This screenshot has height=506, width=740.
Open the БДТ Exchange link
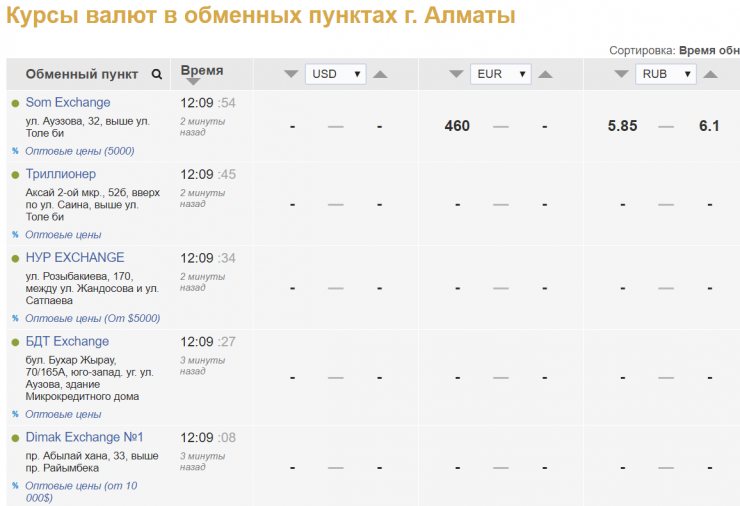[x=67, y=342]
